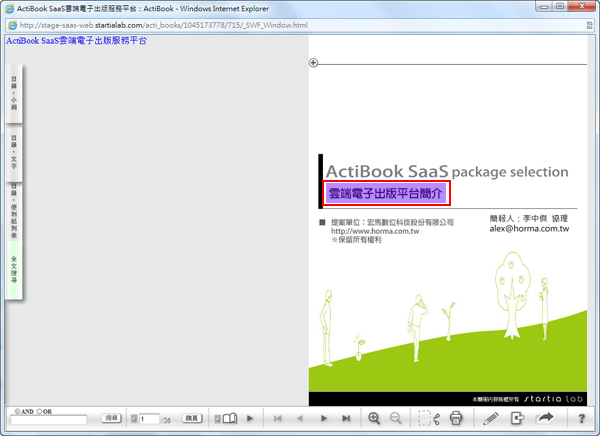Click the startia lab logo on page

553,399
